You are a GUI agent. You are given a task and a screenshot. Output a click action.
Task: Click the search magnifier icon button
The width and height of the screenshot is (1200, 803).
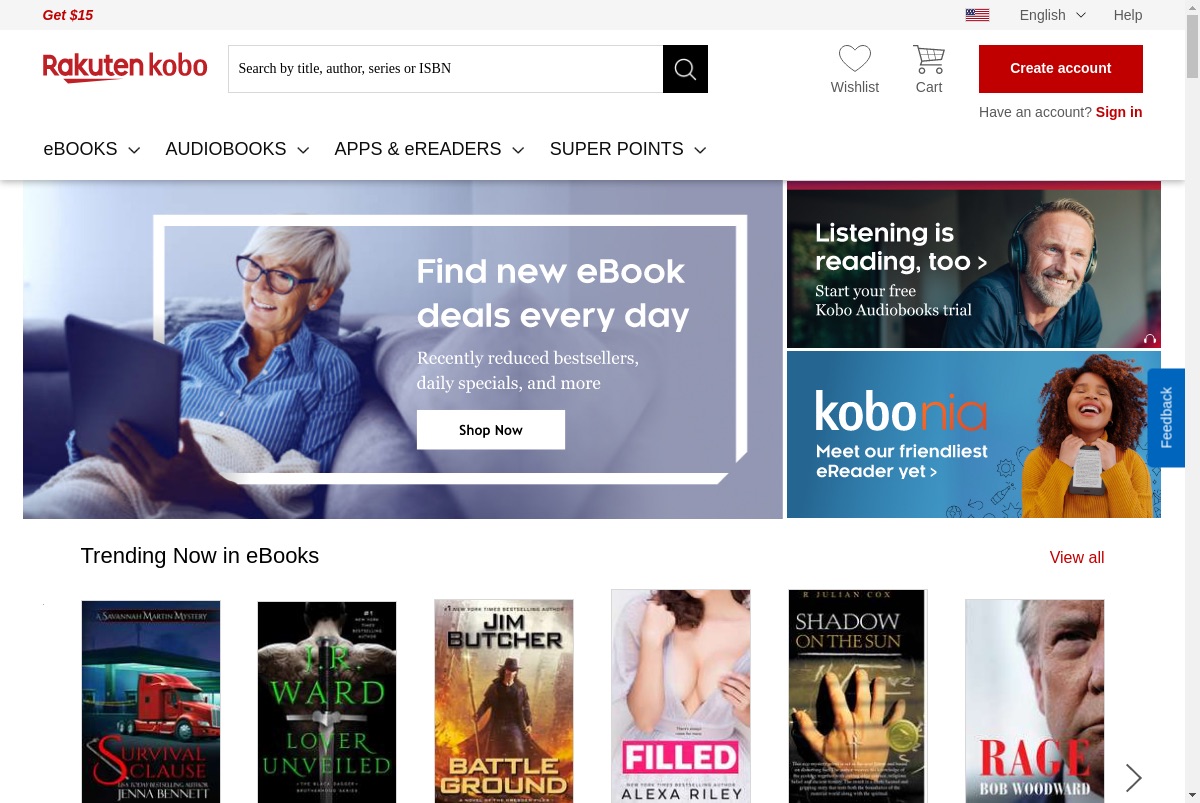click(x=685, y=69)
